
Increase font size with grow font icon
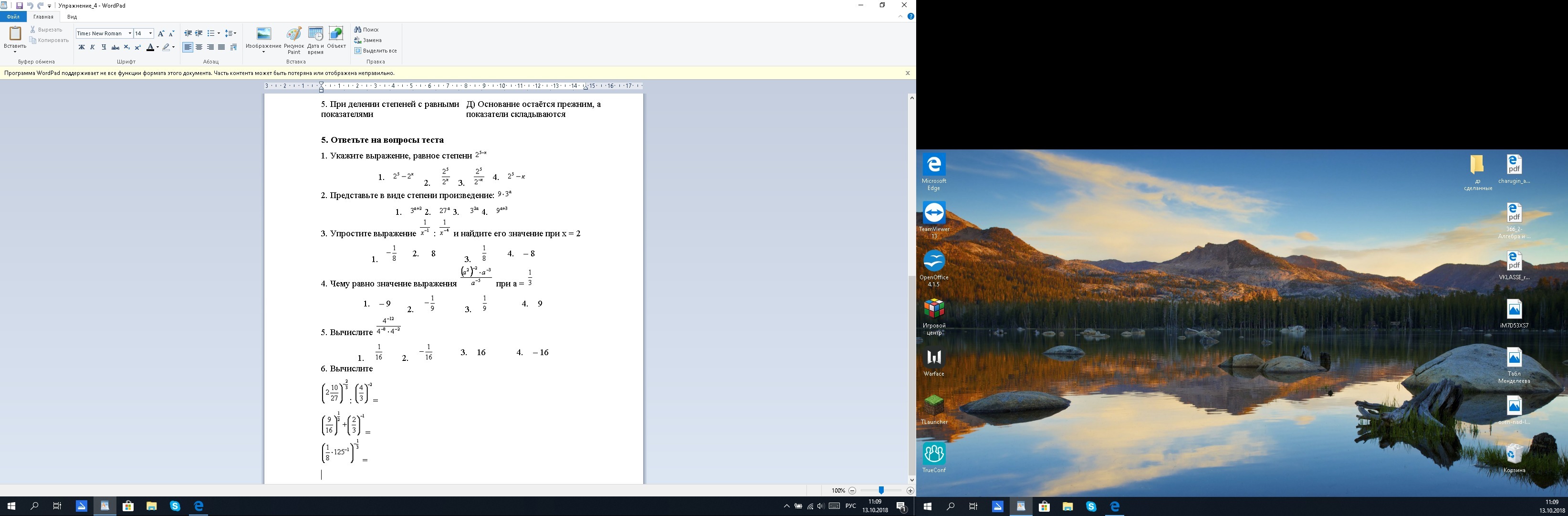[161, 33]
